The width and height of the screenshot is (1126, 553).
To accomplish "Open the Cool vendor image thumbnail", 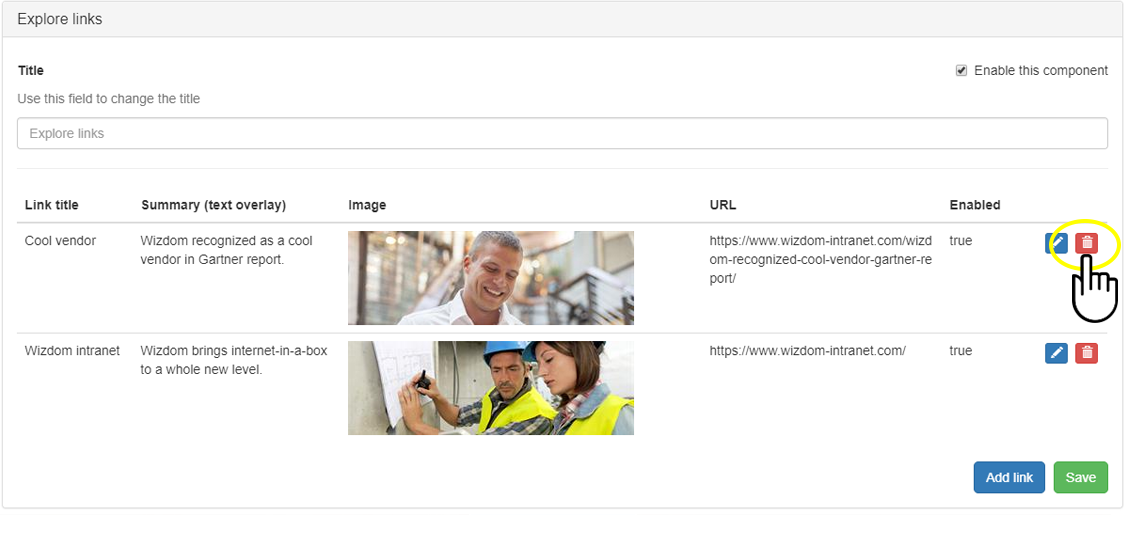I will 490,278.
